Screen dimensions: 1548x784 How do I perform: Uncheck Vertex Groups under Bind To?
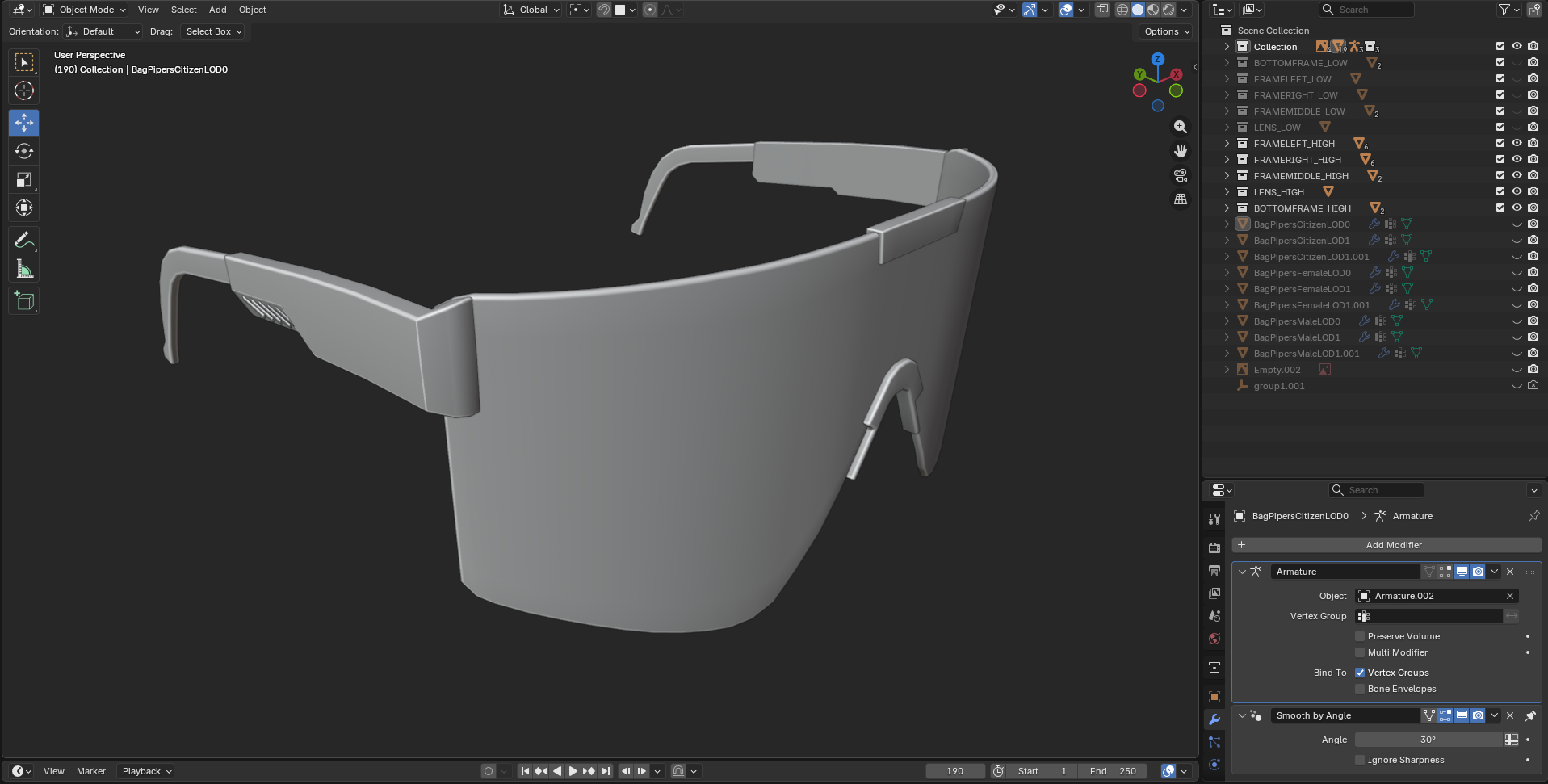[x=1360, y=673]
